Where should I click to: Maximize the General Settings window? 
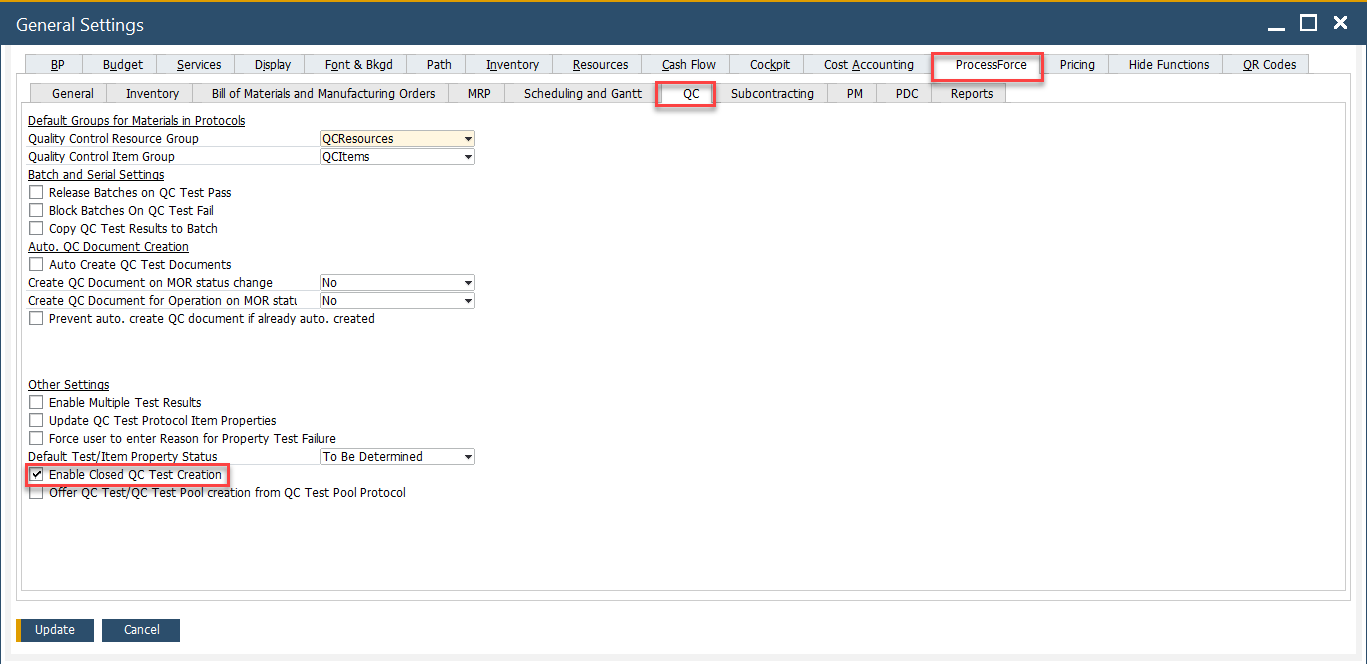(x=1308, y=23)
